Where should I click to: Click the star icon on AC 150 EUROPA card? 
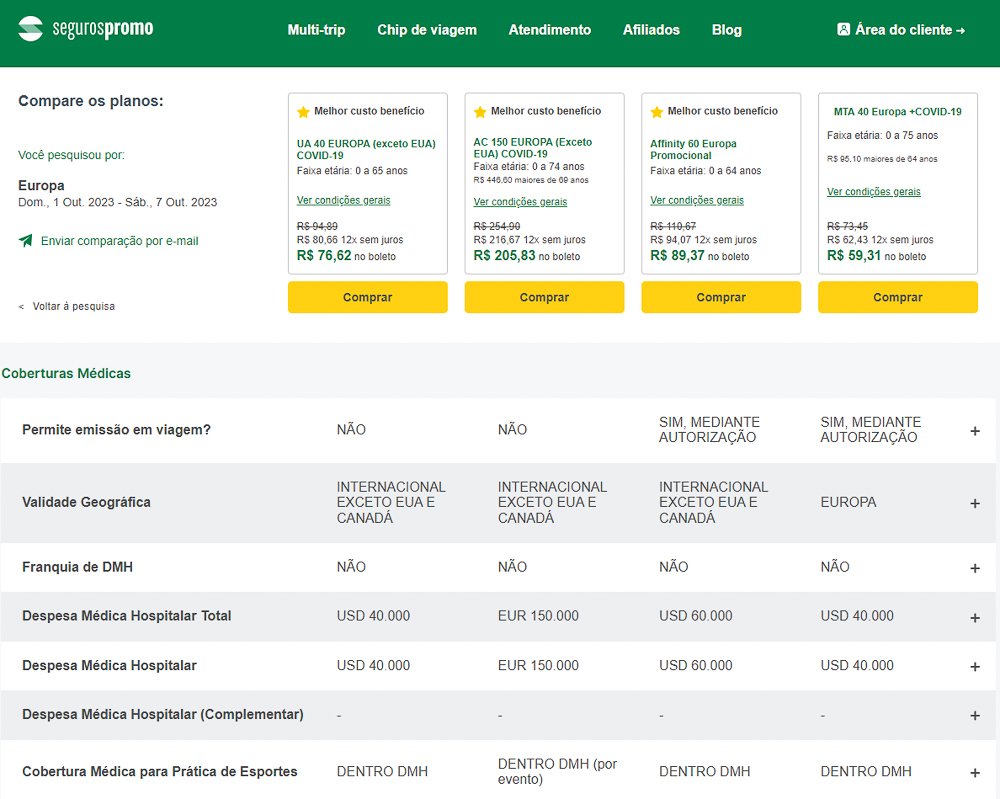pos(480,112)
